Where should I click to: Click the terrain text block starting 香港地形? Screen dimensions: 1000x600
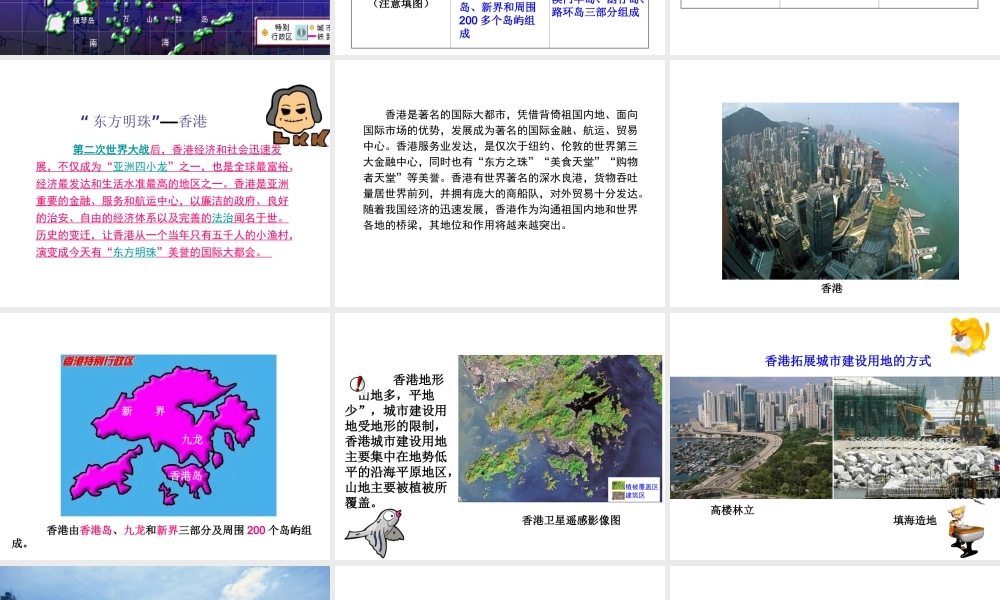pos(399,441)
